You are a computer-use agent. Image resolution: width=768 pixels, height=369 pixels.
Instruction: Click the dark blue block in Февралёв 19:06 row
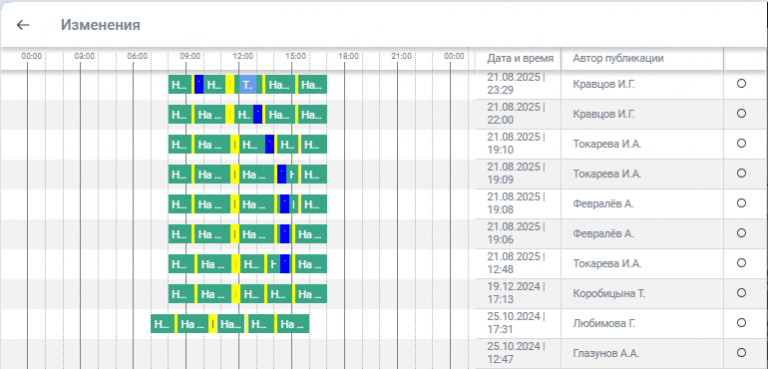285,234
